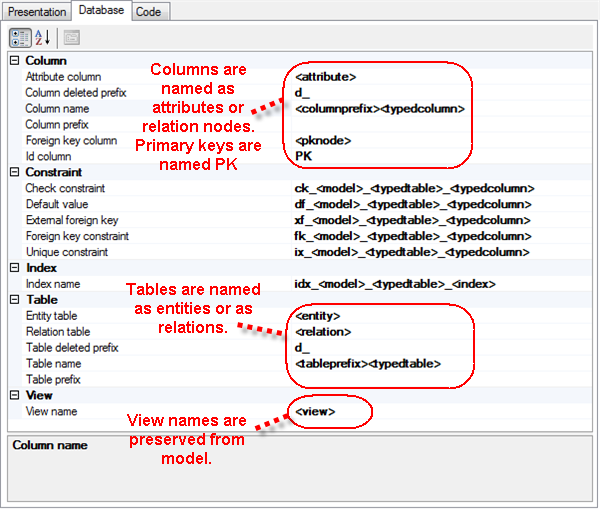Click the Index name value field

point(400,284)
